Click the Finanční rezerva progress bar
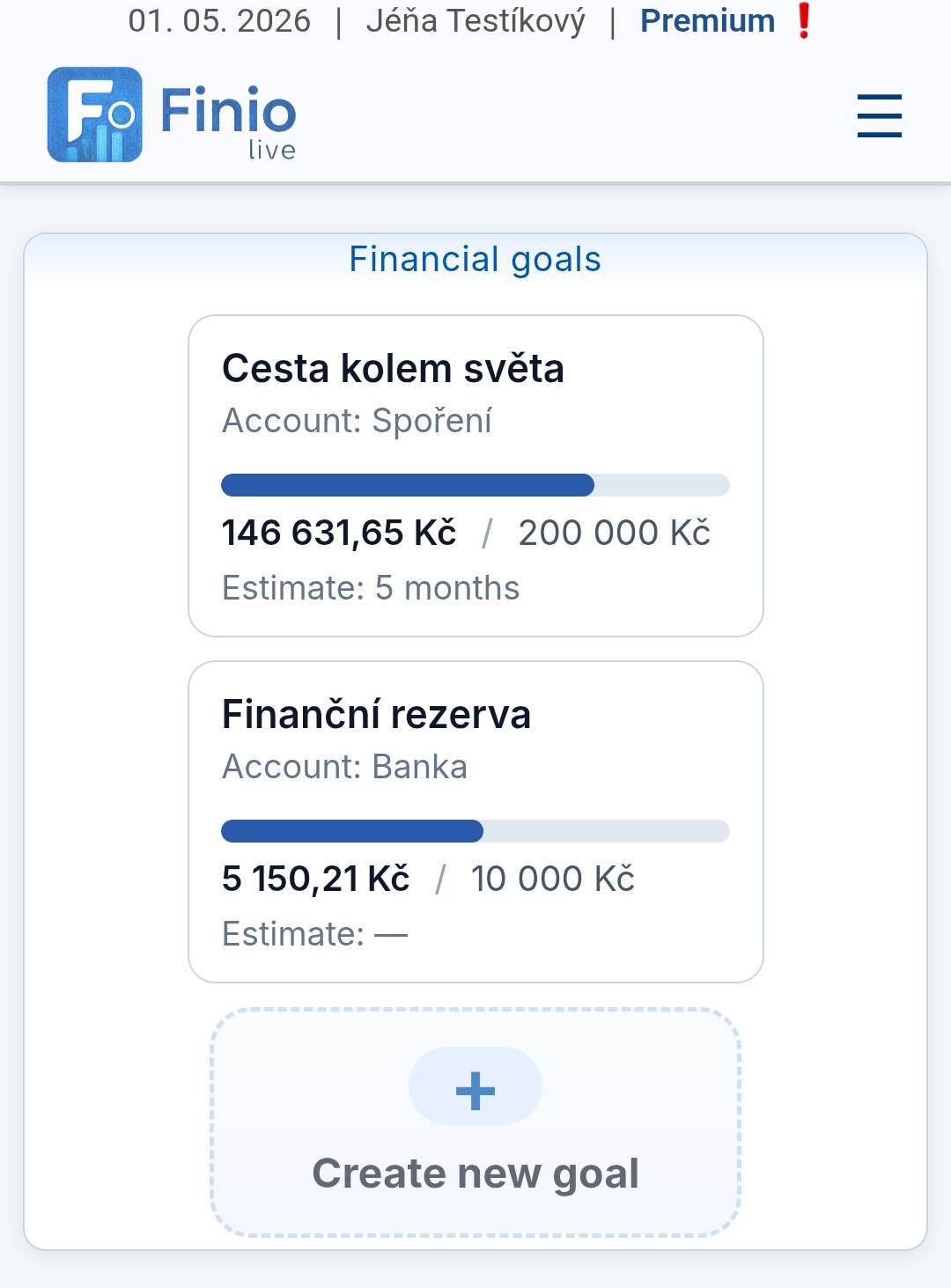This screenshot has height=1288, width=951. [x=475, y=831]
